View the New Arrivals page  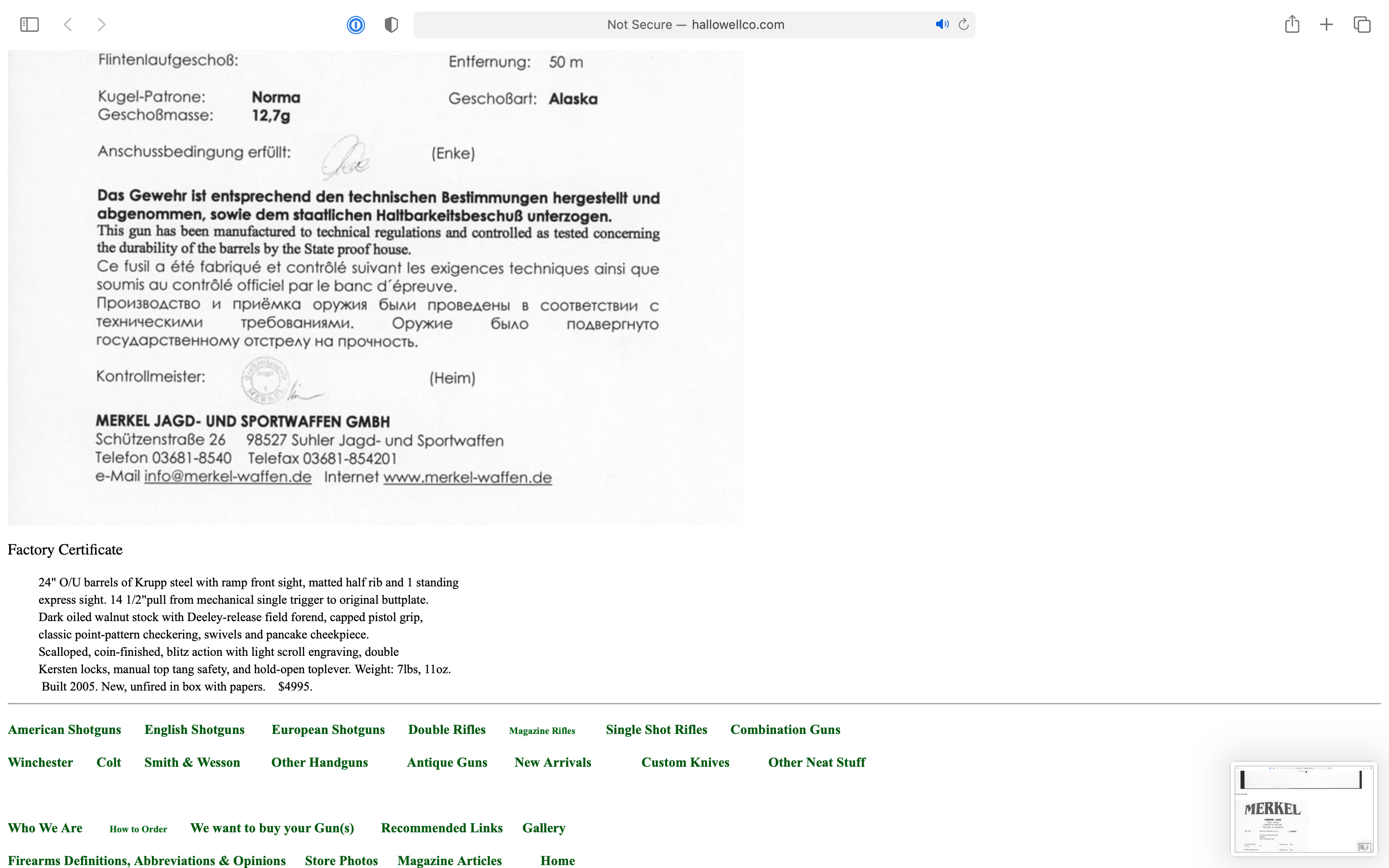pyautogui.click(x=553, y=762)
